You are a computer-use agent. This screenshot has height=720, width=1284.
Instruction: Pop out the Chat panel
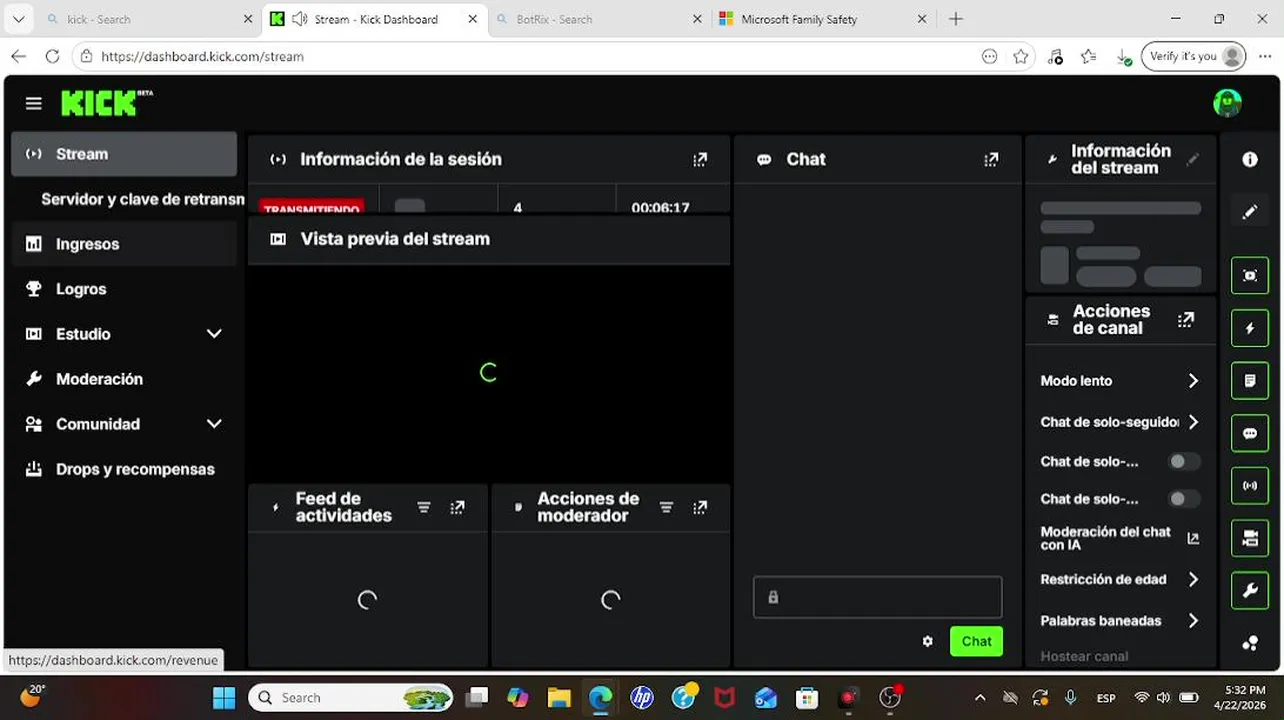pyautogui.click(x=991, y=159)
